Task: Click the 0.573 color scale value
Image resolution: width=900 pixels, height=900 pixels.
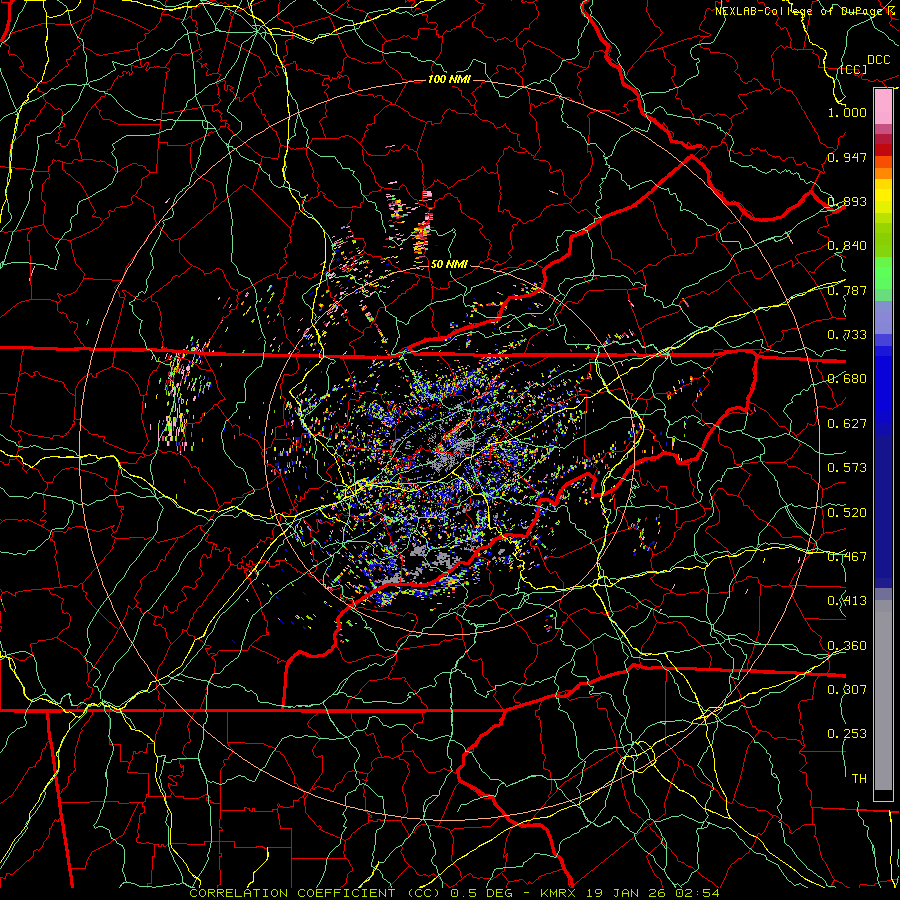Action: click(x=847, y=468)
